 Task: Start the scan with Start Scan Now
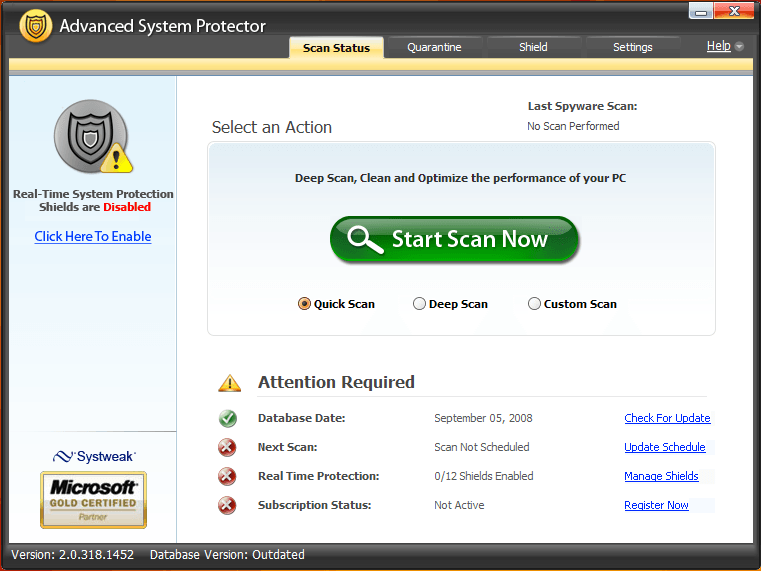(x=454, y=239)
